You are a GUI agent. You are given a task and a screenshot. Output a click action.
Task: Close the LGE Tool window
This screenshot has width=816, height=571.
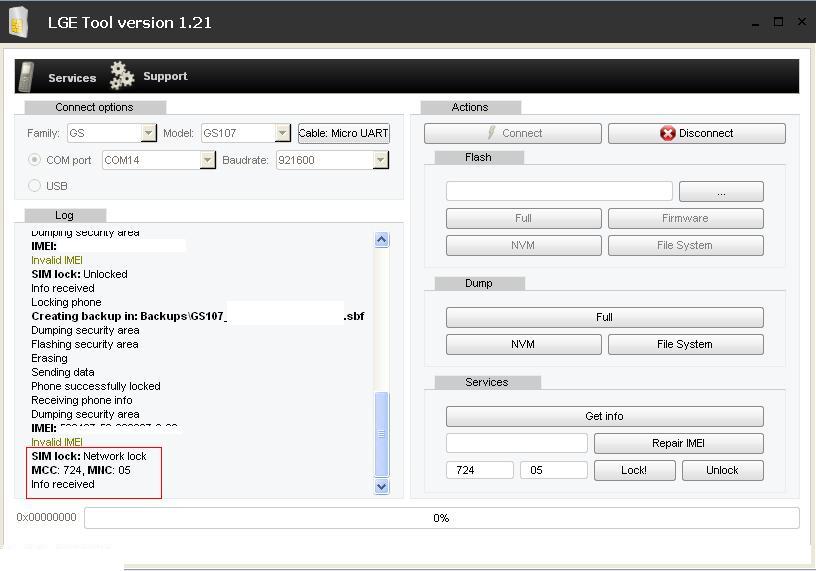coord(802,21)
